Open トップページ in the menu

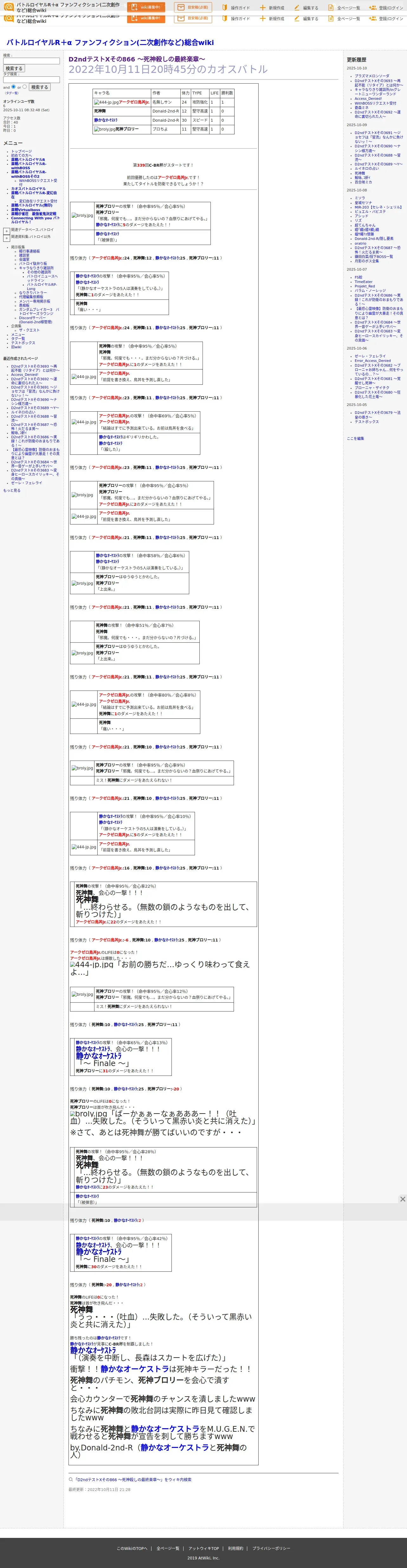(x=21, y=151)
